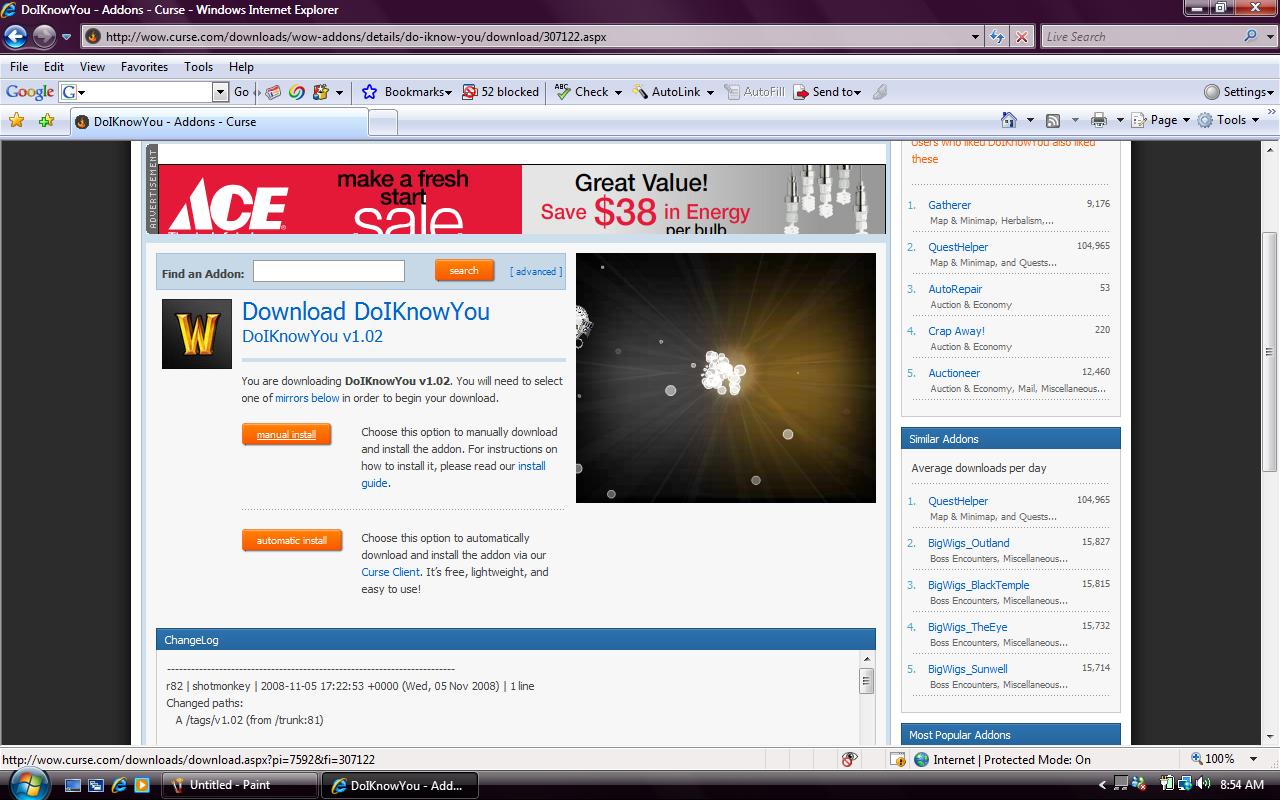Click the Add to Favorites icon
This screenshot has width=1280, height=800.
pyautogui.click(x=46, y=120)
